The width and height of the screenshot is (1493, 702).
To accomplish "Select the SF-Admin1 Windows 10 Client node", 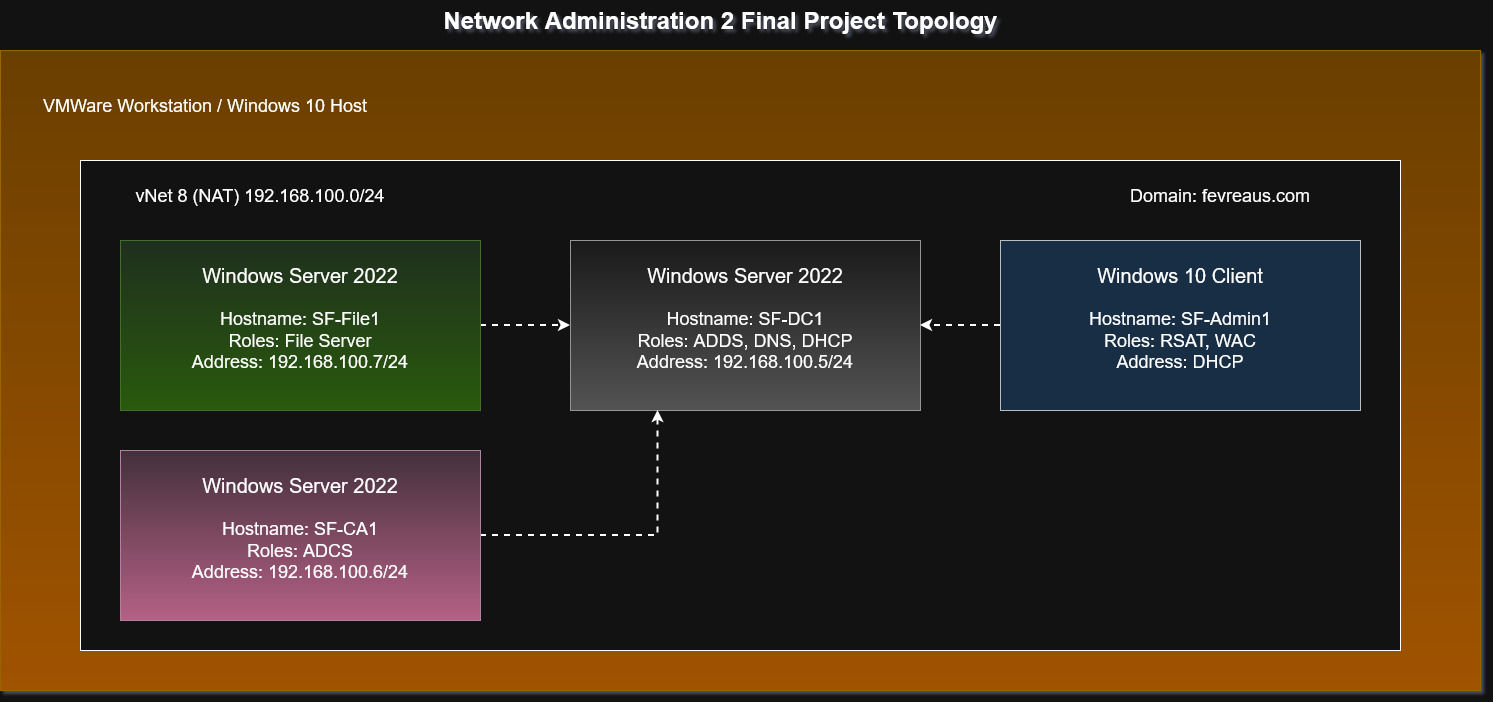I will tap(1180, 325).
